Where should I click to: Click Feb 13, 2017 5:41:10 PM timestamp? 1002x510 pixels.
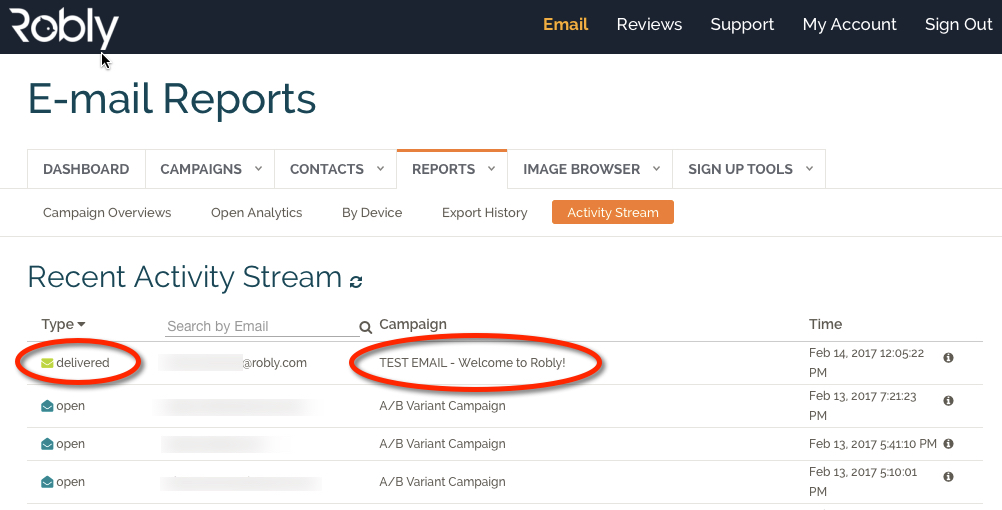[x=872, y=444]
